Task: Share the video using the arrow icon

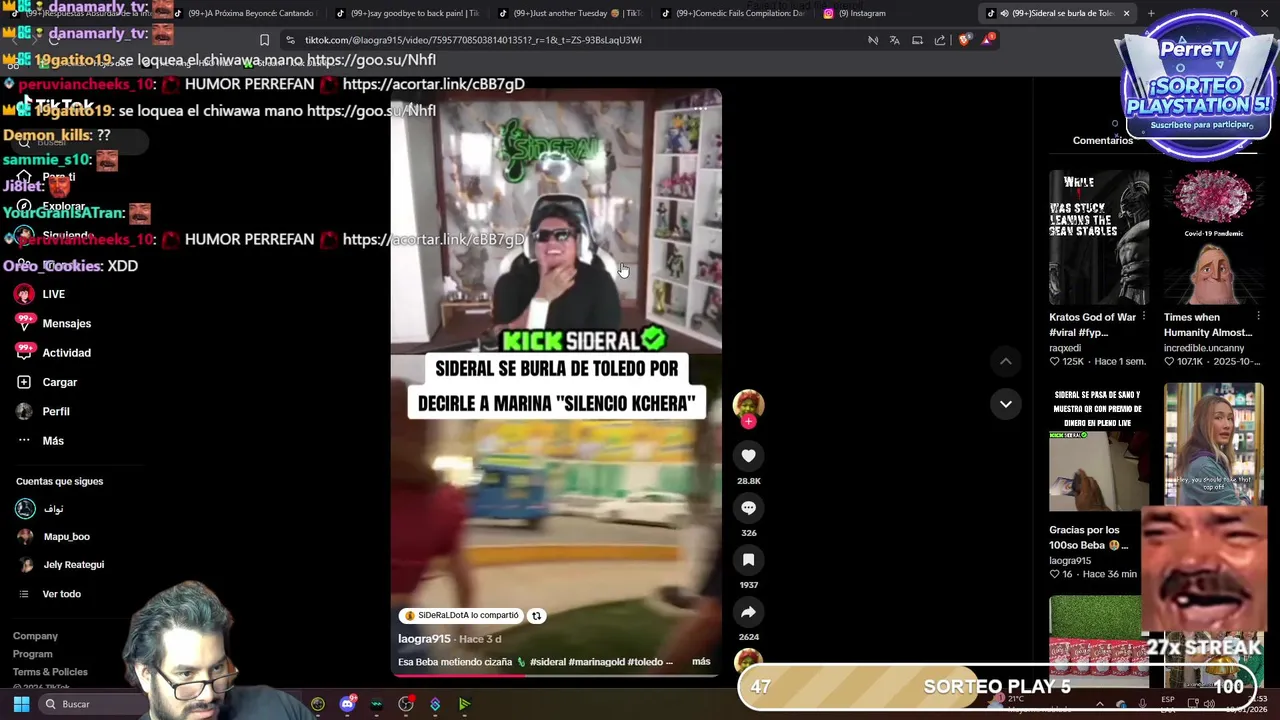Action: click(x=748, y=612)
